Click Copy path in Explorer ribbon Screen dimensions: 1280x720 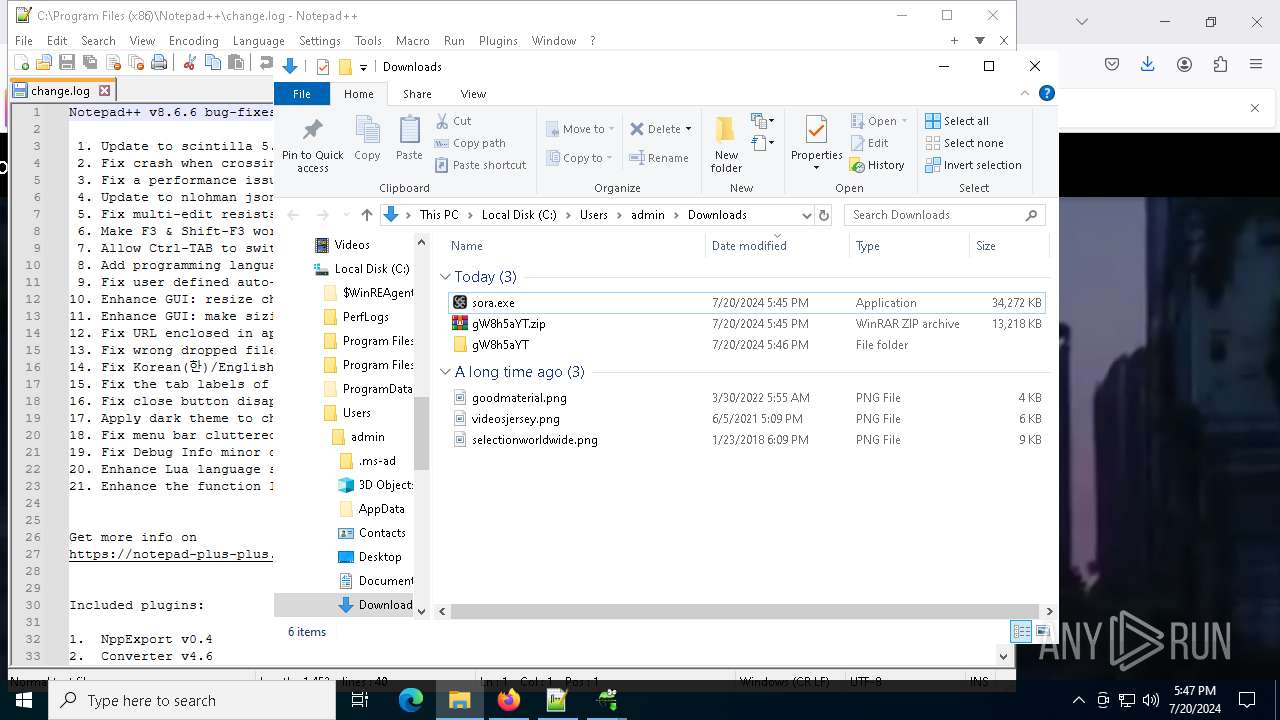point(470,143)
